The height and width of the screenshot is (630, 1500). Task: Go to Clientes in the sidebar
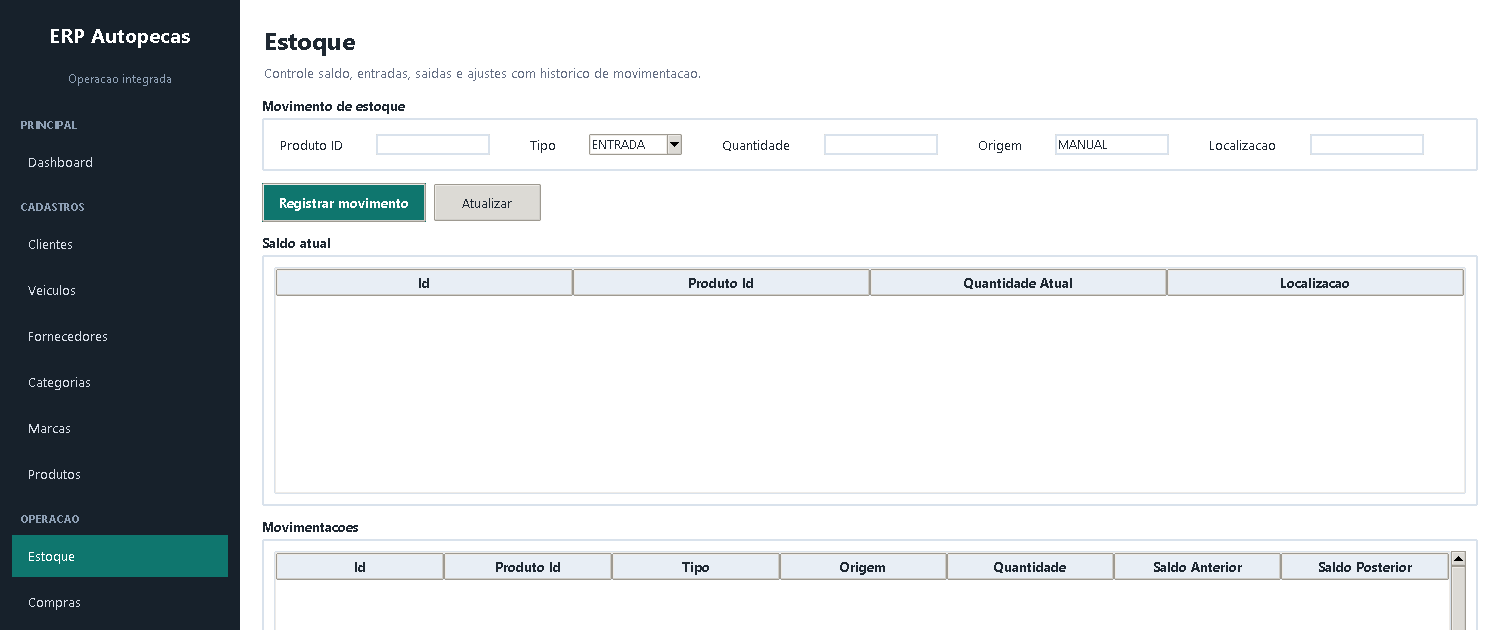click(x=120, y=244)
